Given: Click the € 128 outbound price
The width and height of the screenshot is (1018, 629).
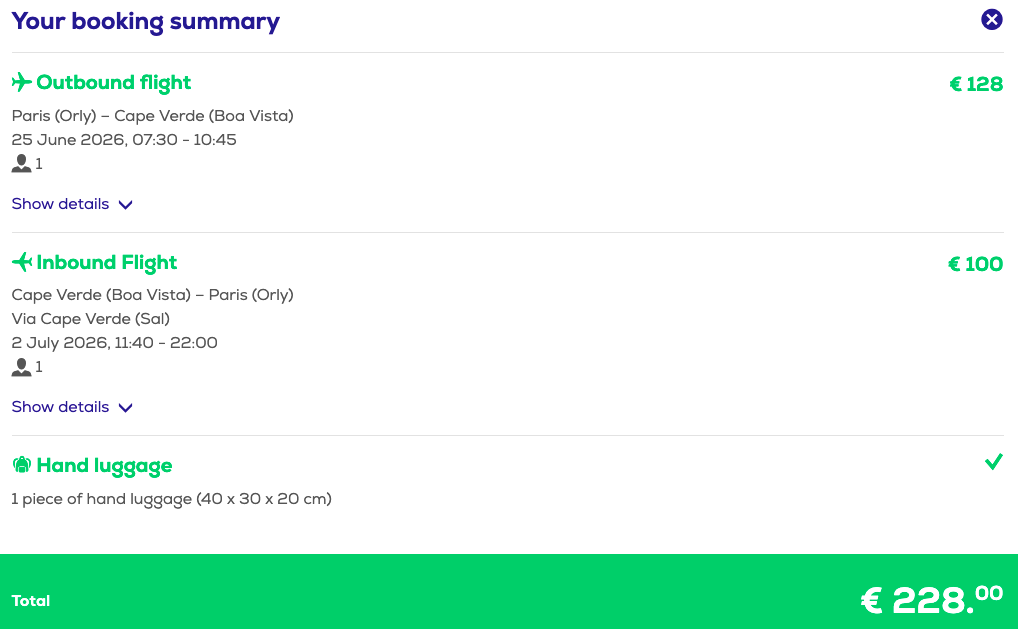Looking at the screenshot, I should coord(975,84).
